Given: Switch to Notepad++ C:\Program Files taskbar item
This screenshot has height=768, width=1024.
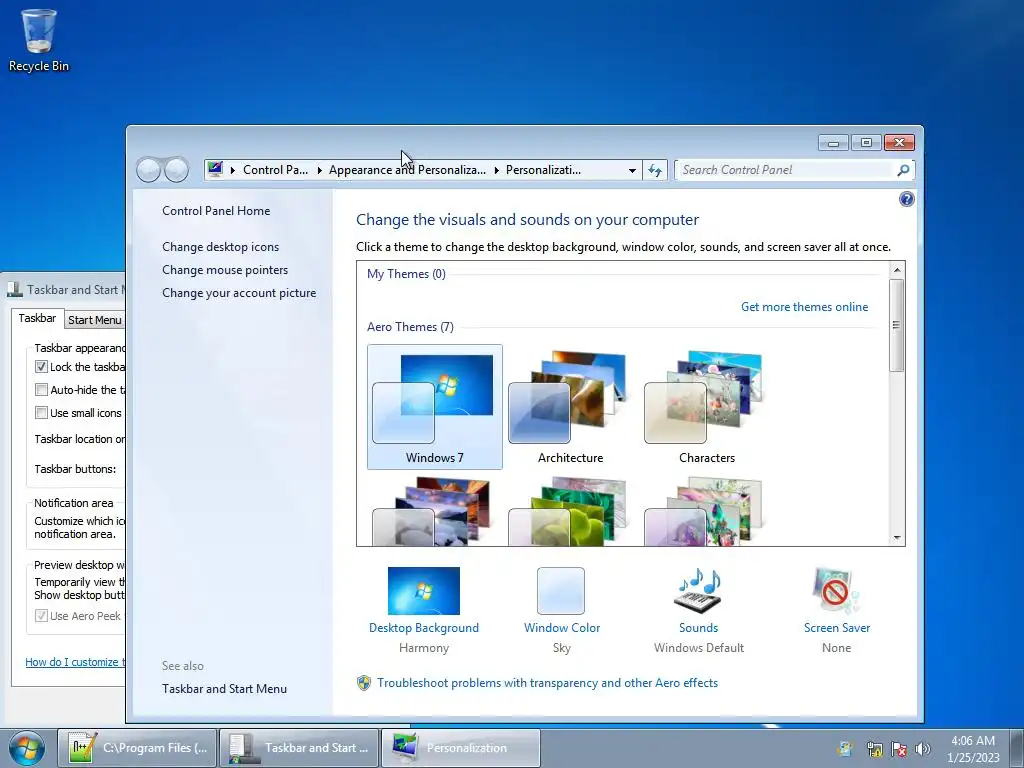Looking at the screenshot, I should [137, 748].
